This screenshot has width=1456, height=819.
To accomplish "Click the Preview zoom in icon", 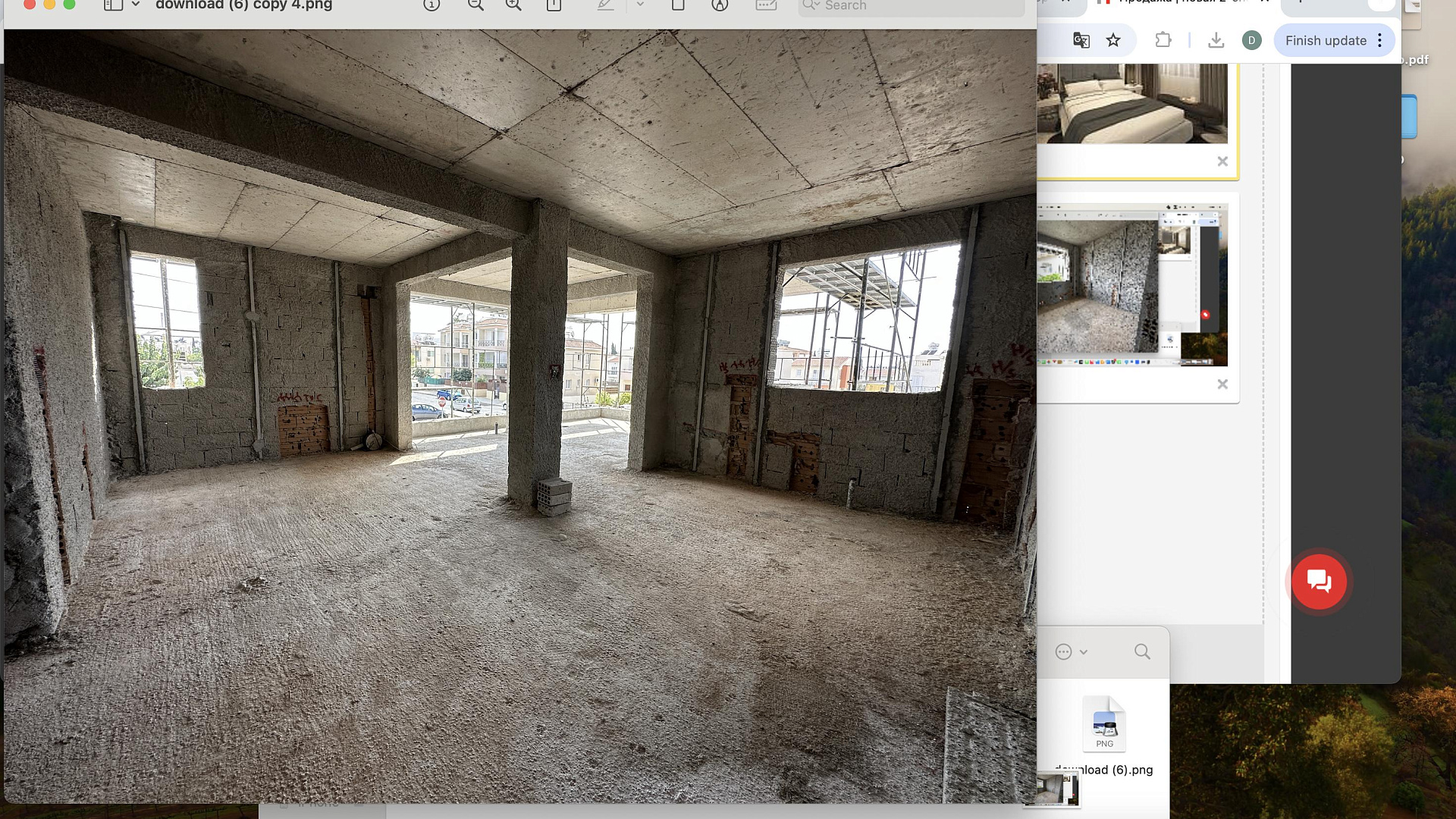I will click(x=513, y=5).
